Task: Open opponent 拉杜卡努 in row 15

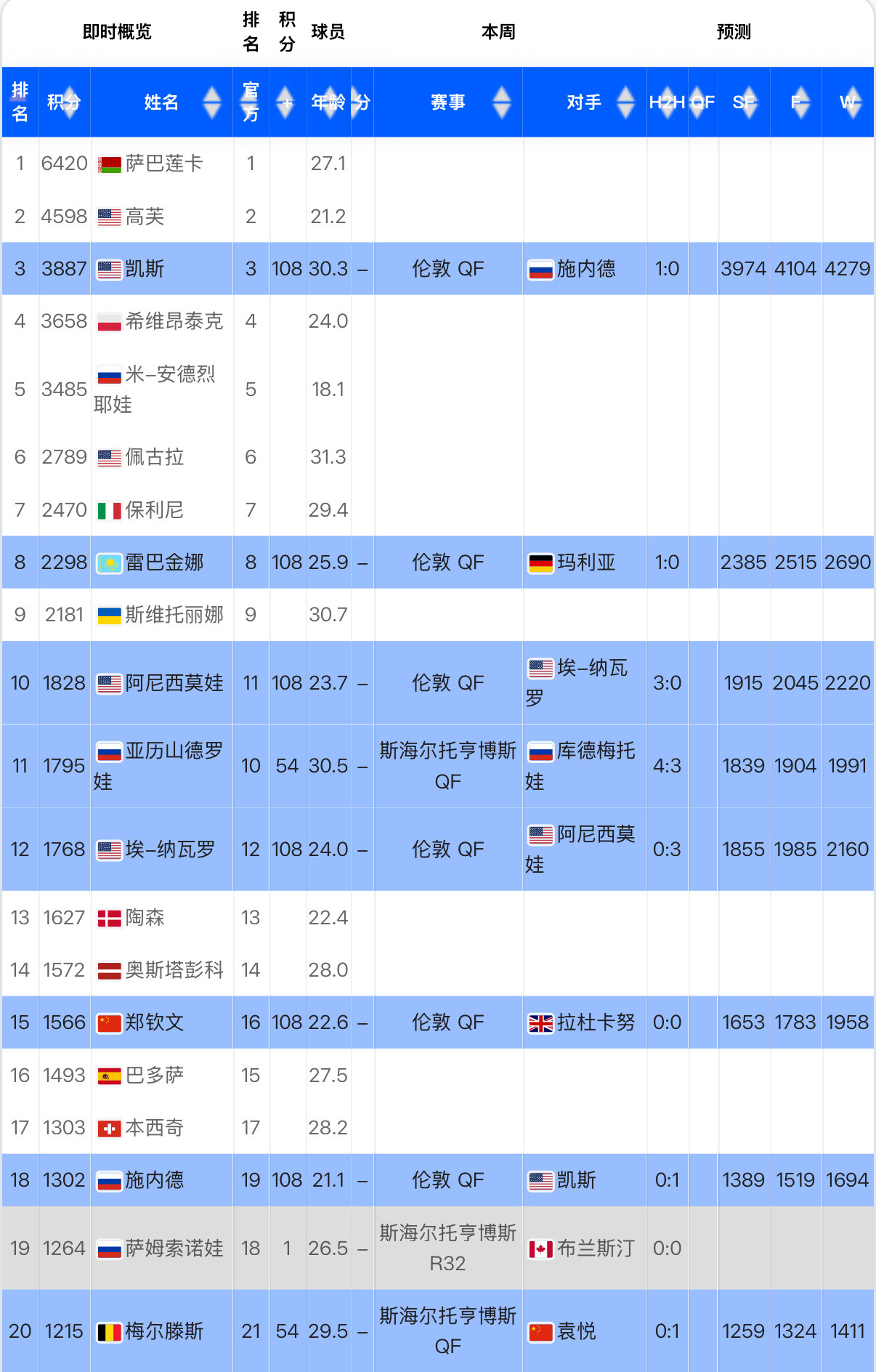Action: (596, 1022)
